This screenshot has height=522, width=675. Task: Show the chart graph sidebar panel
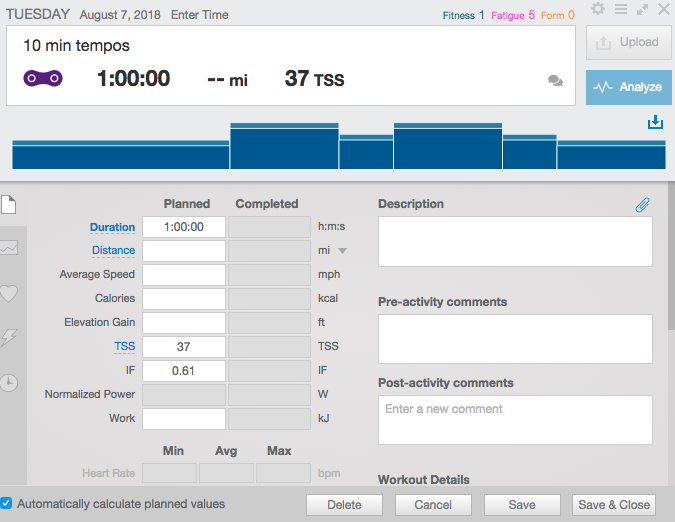[x=9, y=248]
